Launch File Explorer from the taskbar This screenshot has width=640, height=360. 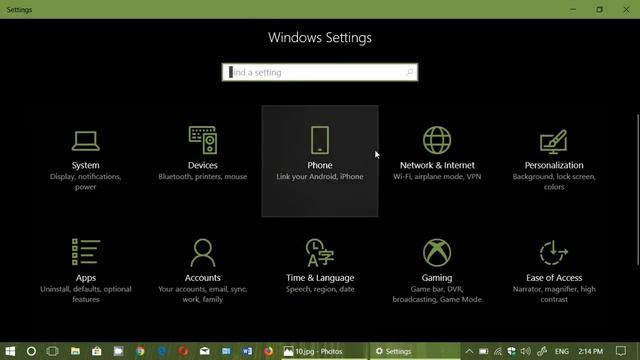pos(75,351)
